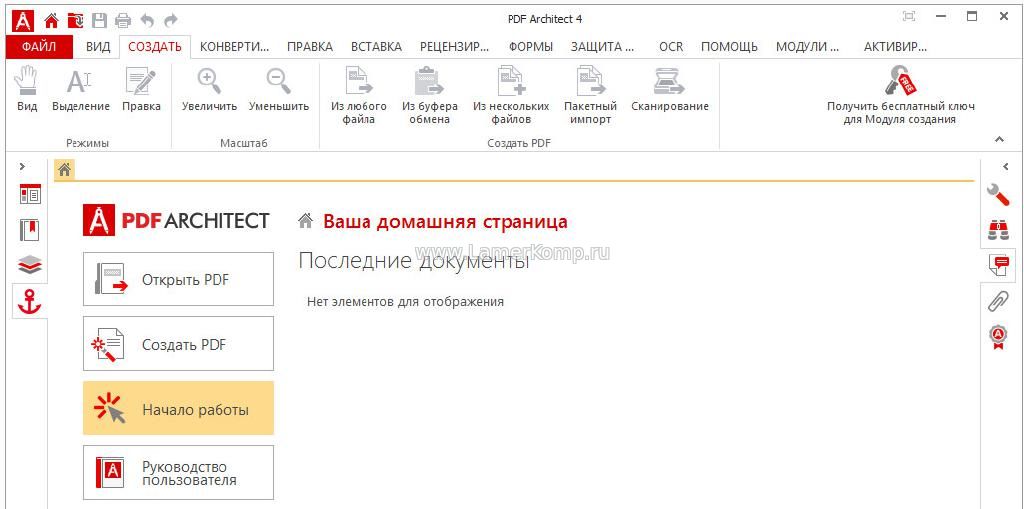The image size is (1024, 509).
Task: Create PDF from clipboard (Из буфера обмена)
Action: [x=429, y=84]
